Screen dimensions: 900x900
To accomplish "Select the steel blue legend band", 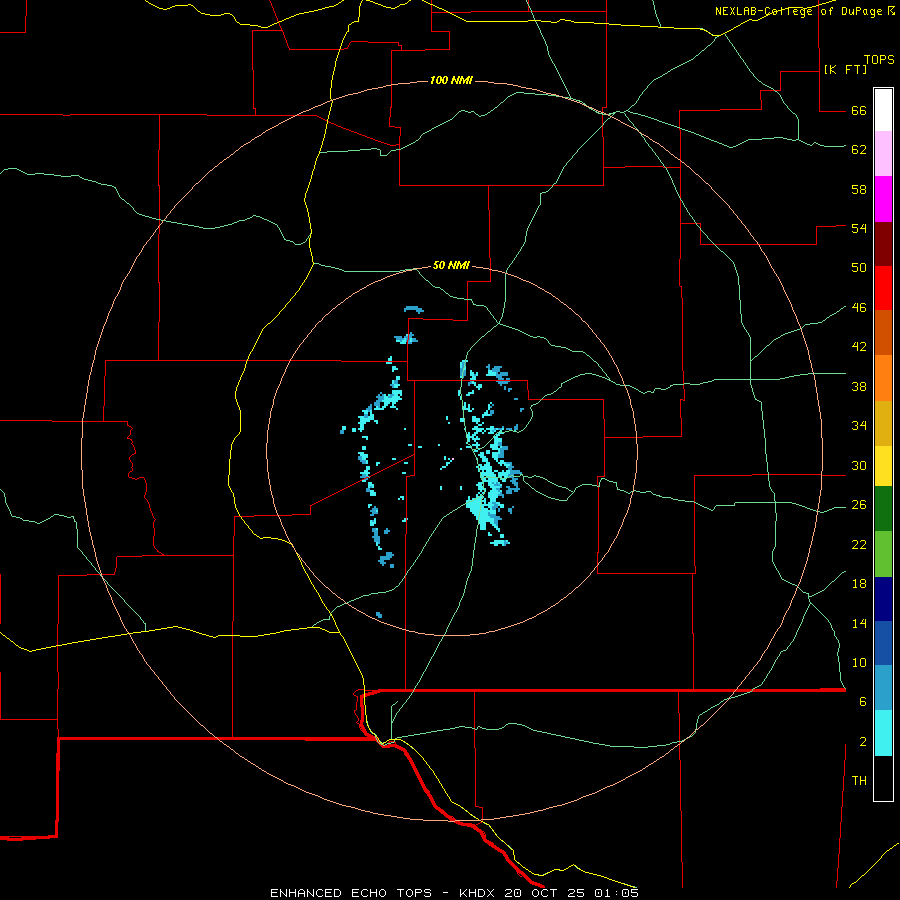I will point(883,688).
